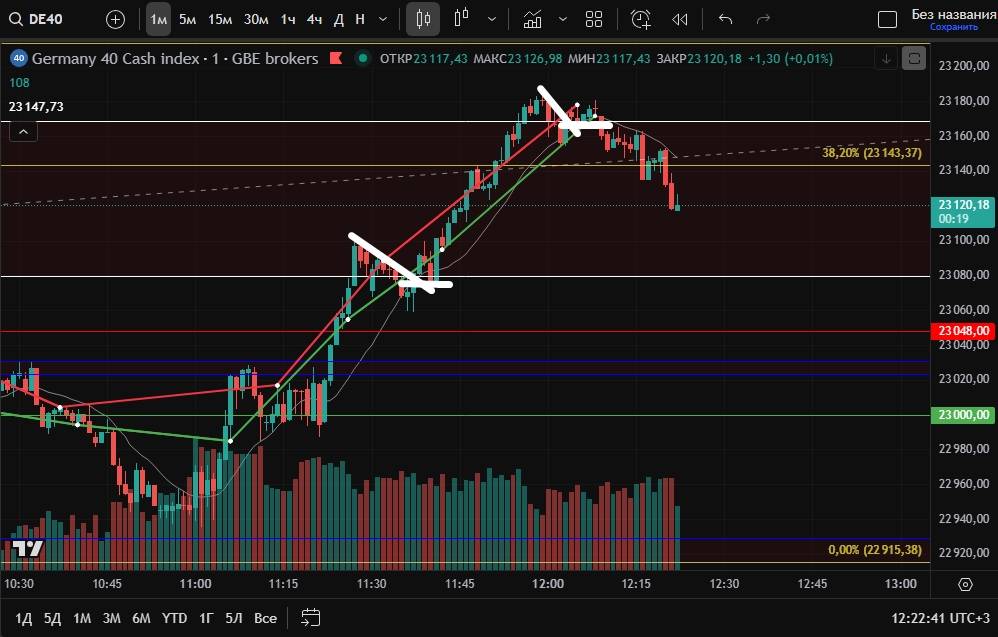This screenshot has height=637, width=998.
Task: Select the highlighted candlestick chart style button
Action: (423, 19)
